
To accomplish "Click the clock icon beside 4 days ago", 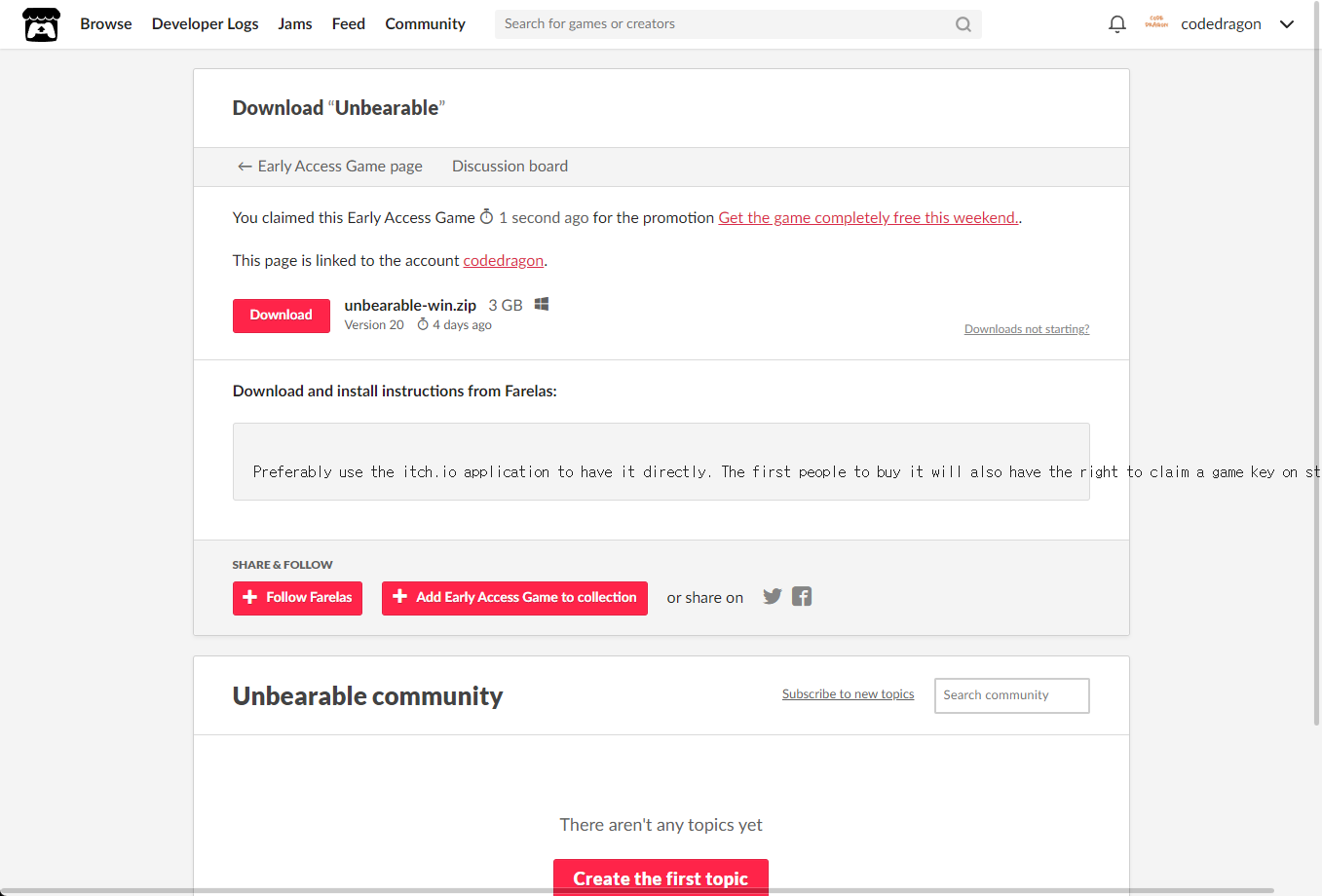I will click(x=423, y=324).
